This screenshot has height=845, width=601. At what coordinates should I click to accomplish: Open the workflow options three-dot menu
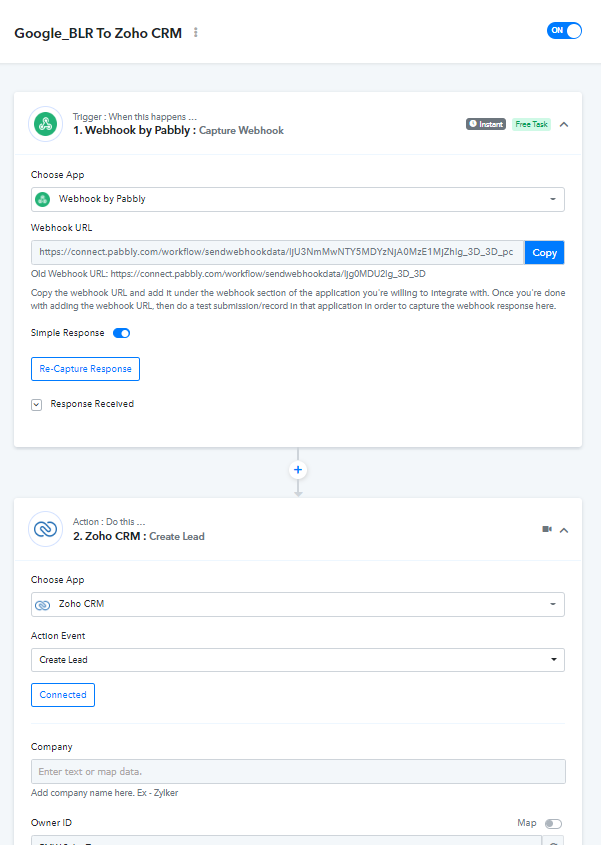point(196,33)
